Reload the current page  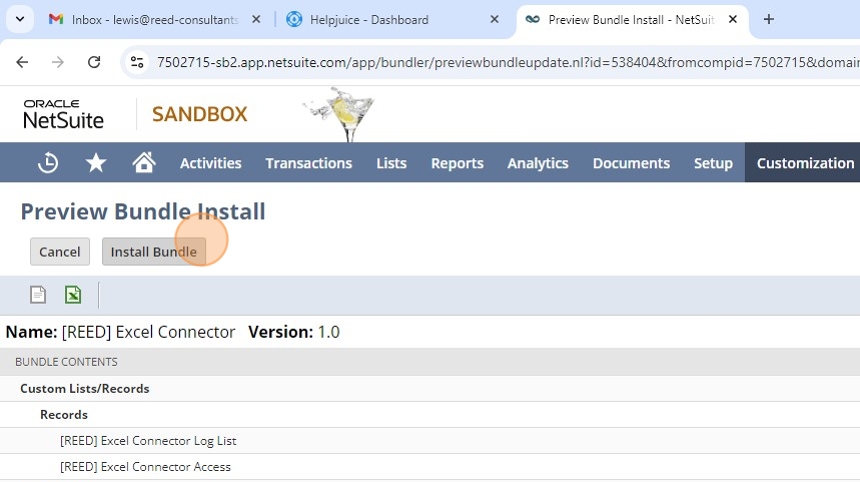[x=94, y=62]
